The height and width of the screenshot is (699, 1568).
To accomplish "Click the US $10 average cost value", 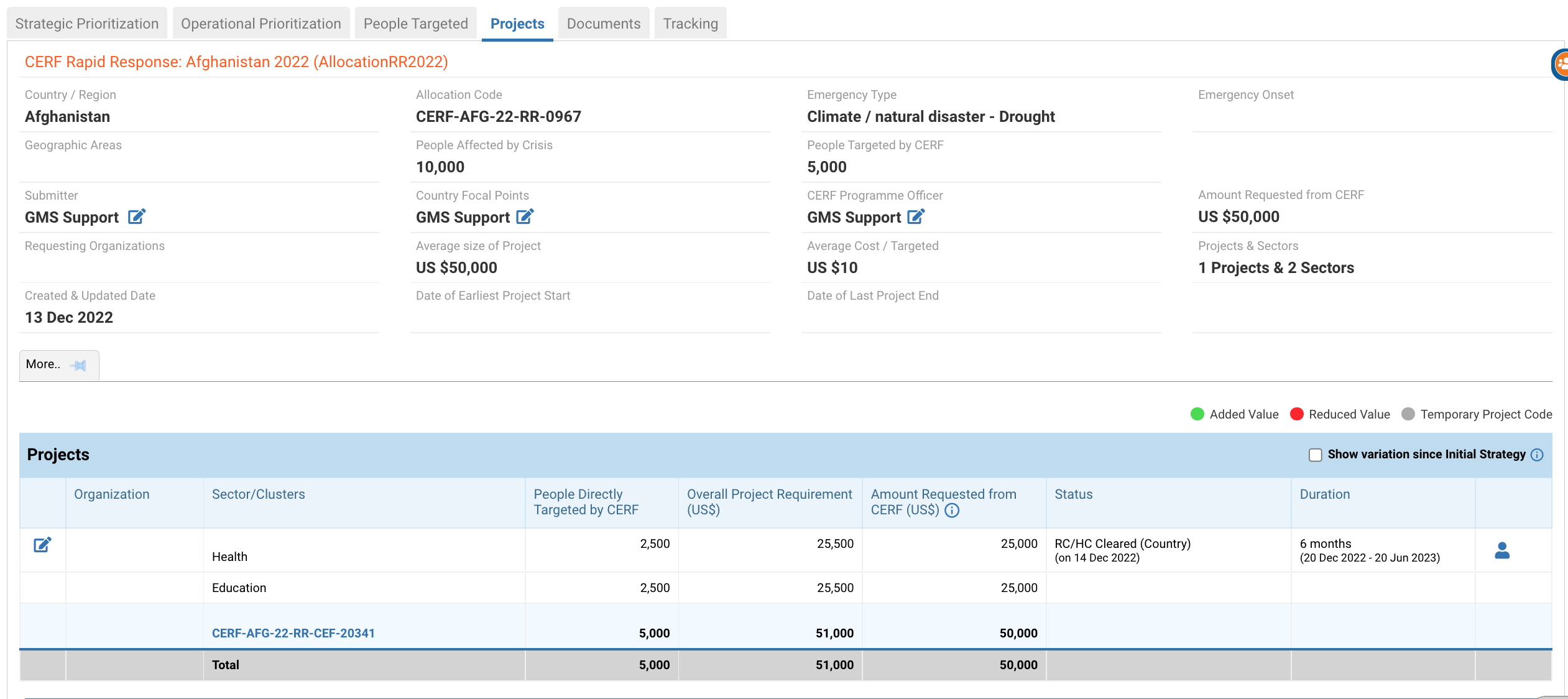I will [x=832, y=267].
